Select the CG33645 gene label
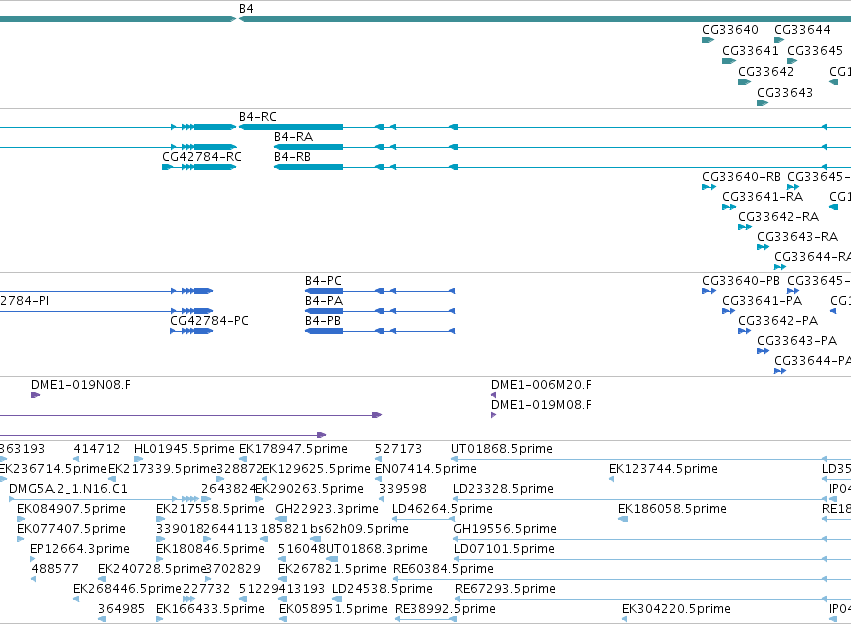This screenshot has width=851, height=624. (x=815, y=50)
